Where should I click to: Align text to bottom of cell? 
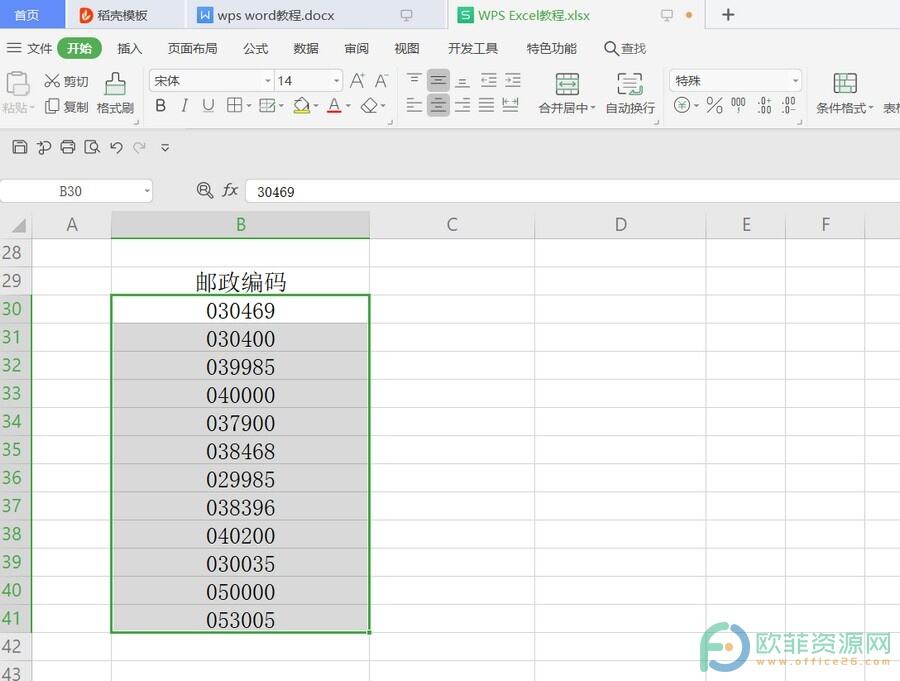click(462, 80)
